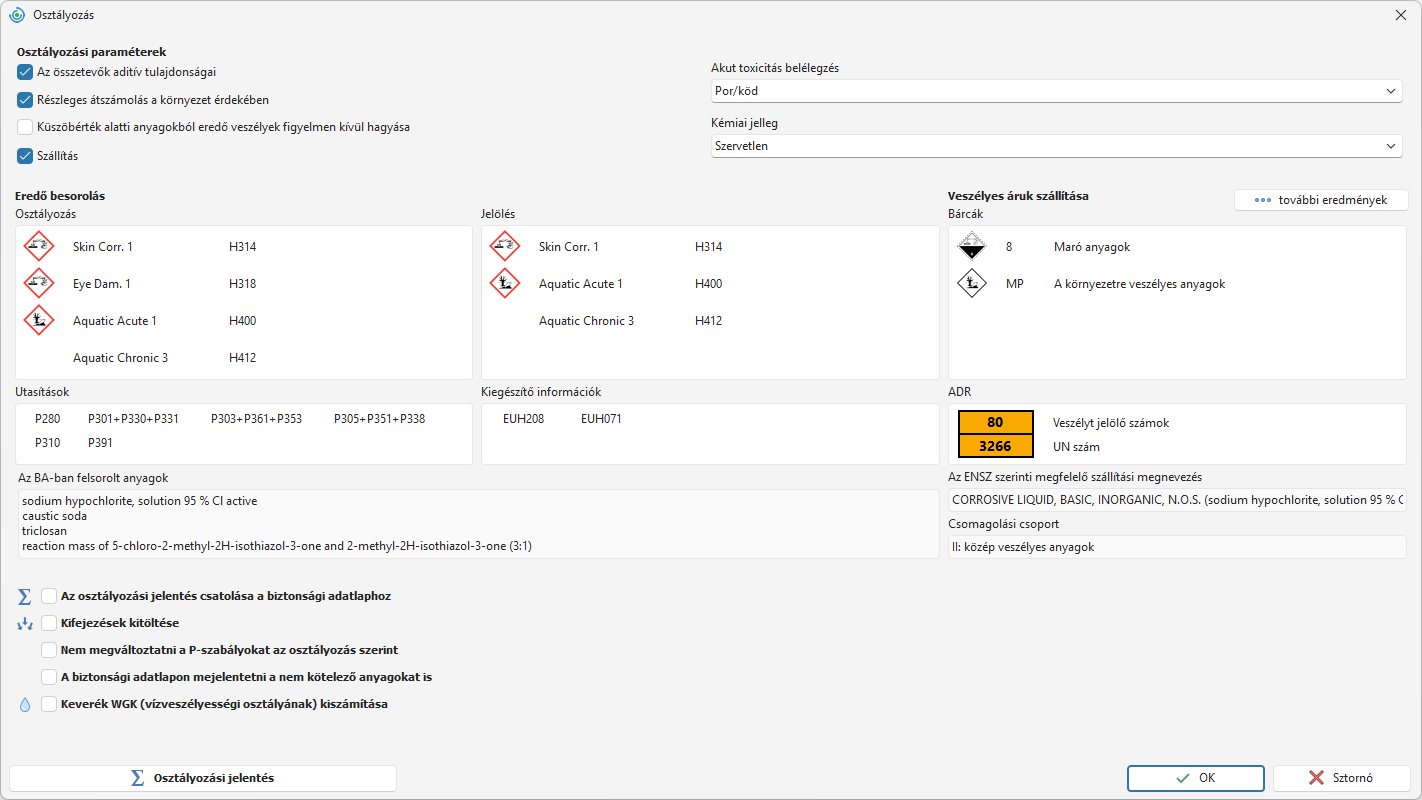Enable Küszöbérték alatti anyagokból checkbox
Screen dimensions: 1422x800
coord(25,127)
